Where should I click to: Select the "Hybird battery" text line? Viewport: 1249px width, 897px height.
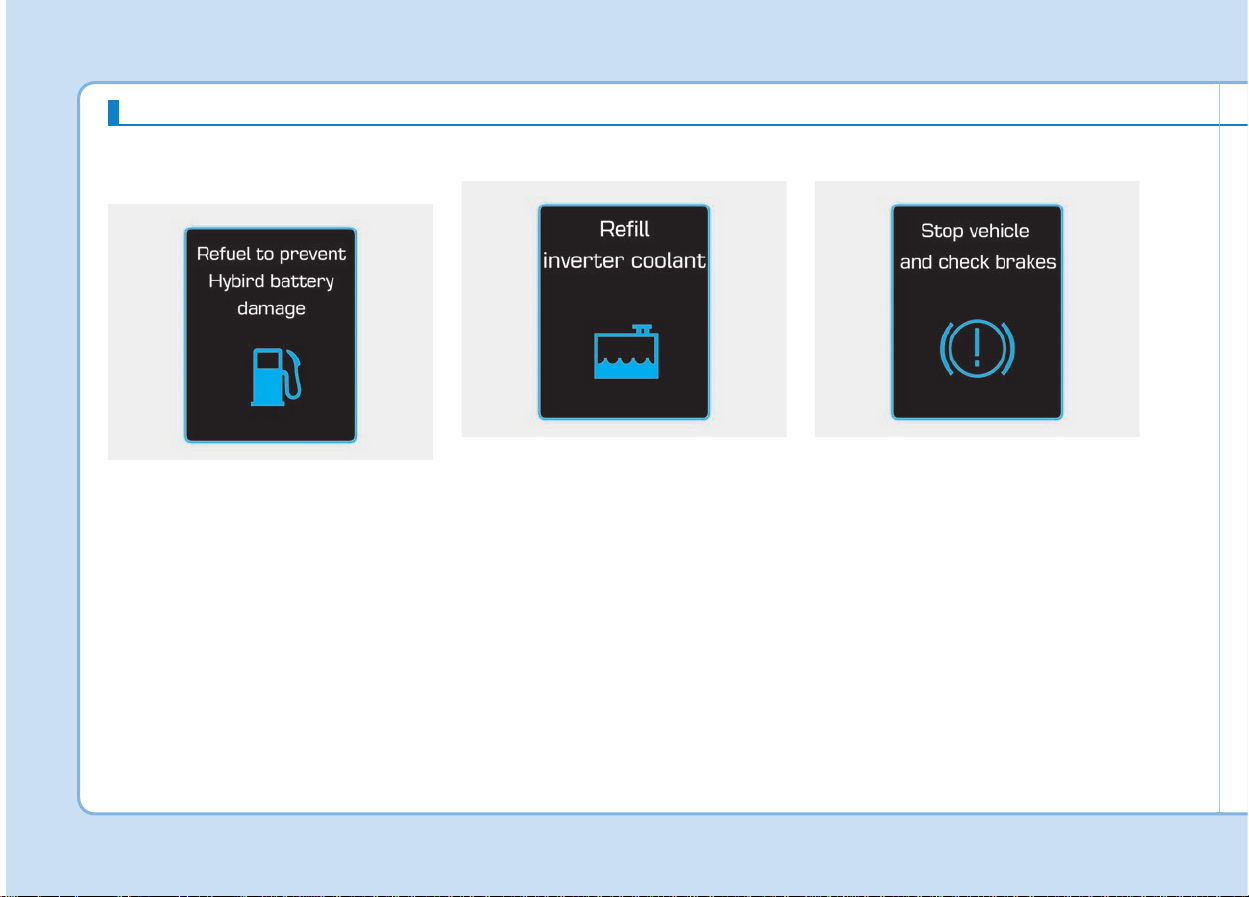click(271, 282)
